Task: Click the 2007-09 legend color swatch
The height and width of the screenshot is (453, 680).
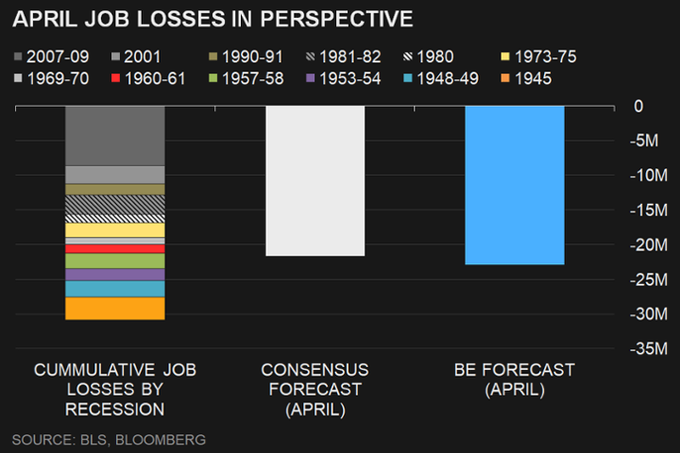Action: [x=22, y=56]
